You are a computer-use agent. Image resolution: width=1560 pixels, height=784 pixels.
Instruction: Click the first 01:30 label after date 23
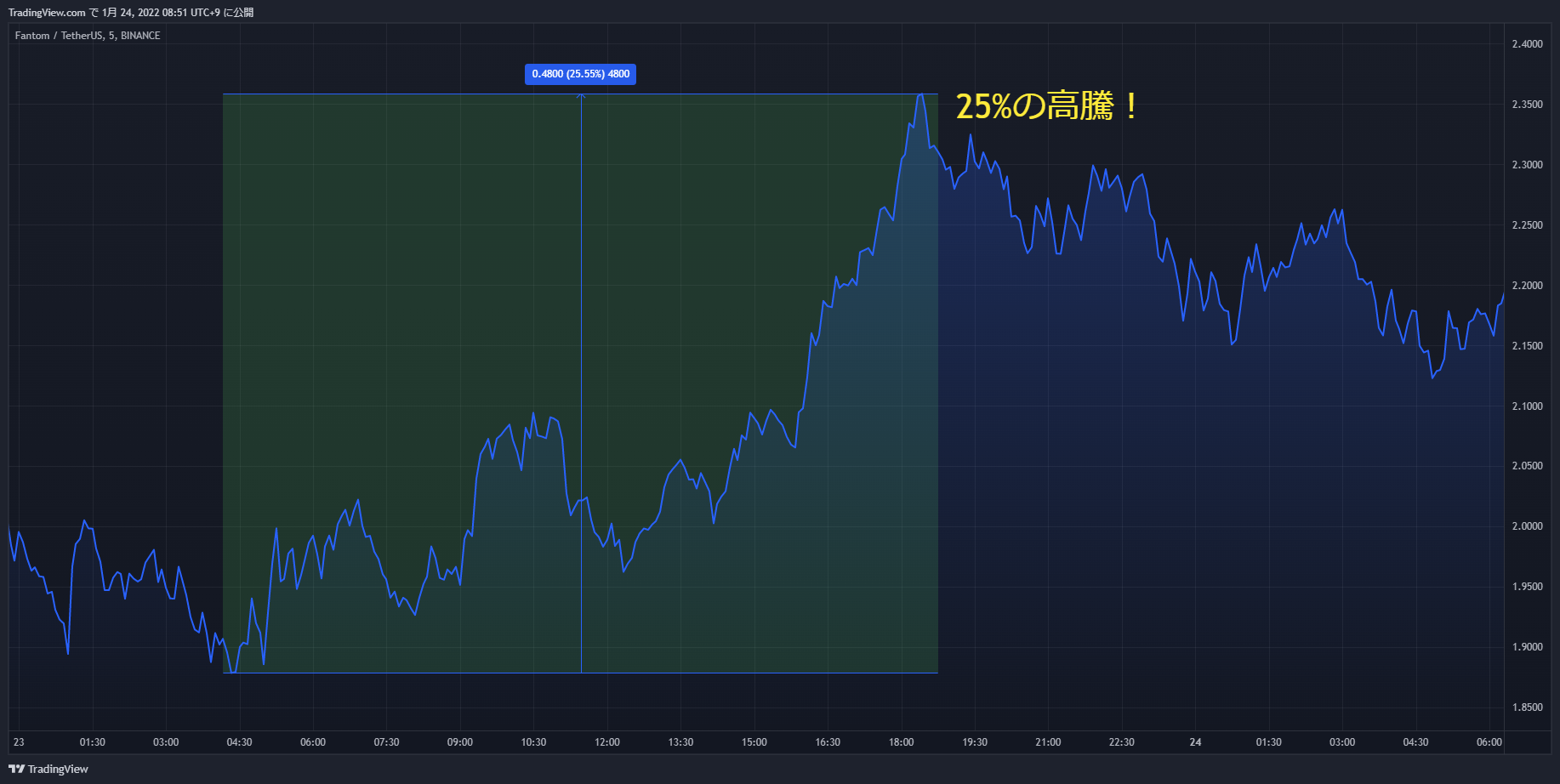[x=93, y=742]
